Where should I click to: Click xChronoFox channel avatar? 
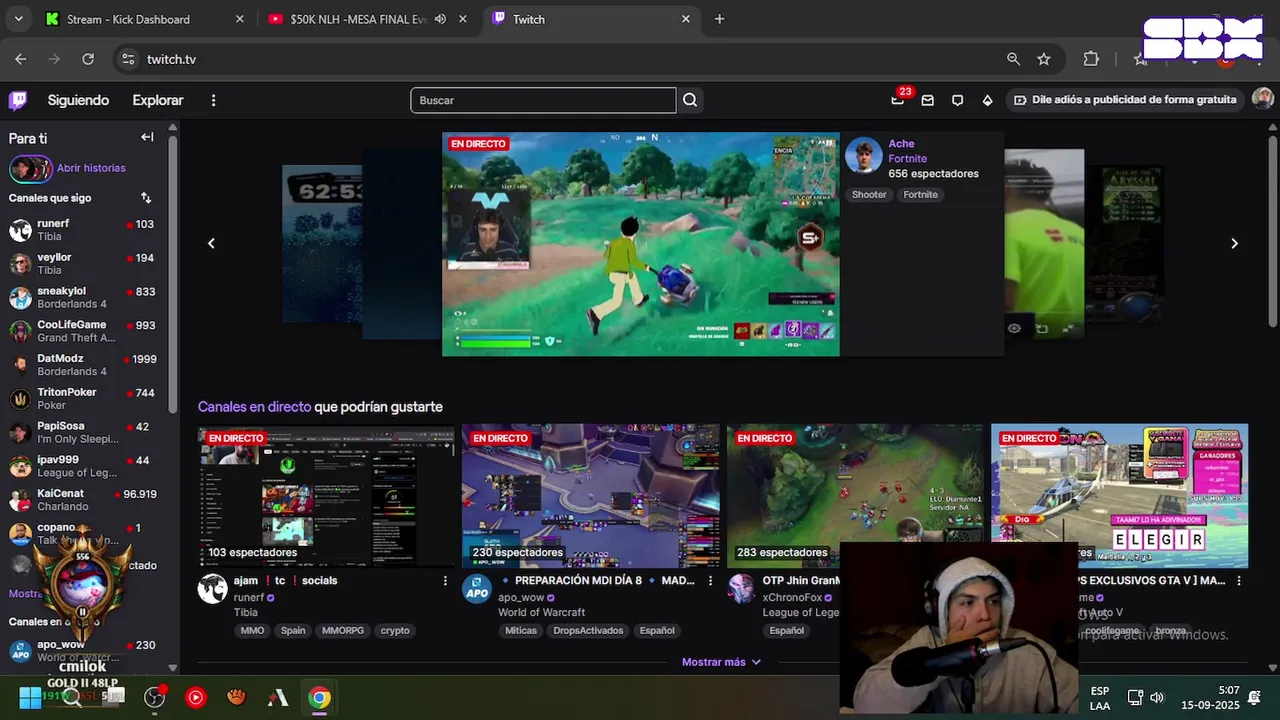tap(741, 589)
